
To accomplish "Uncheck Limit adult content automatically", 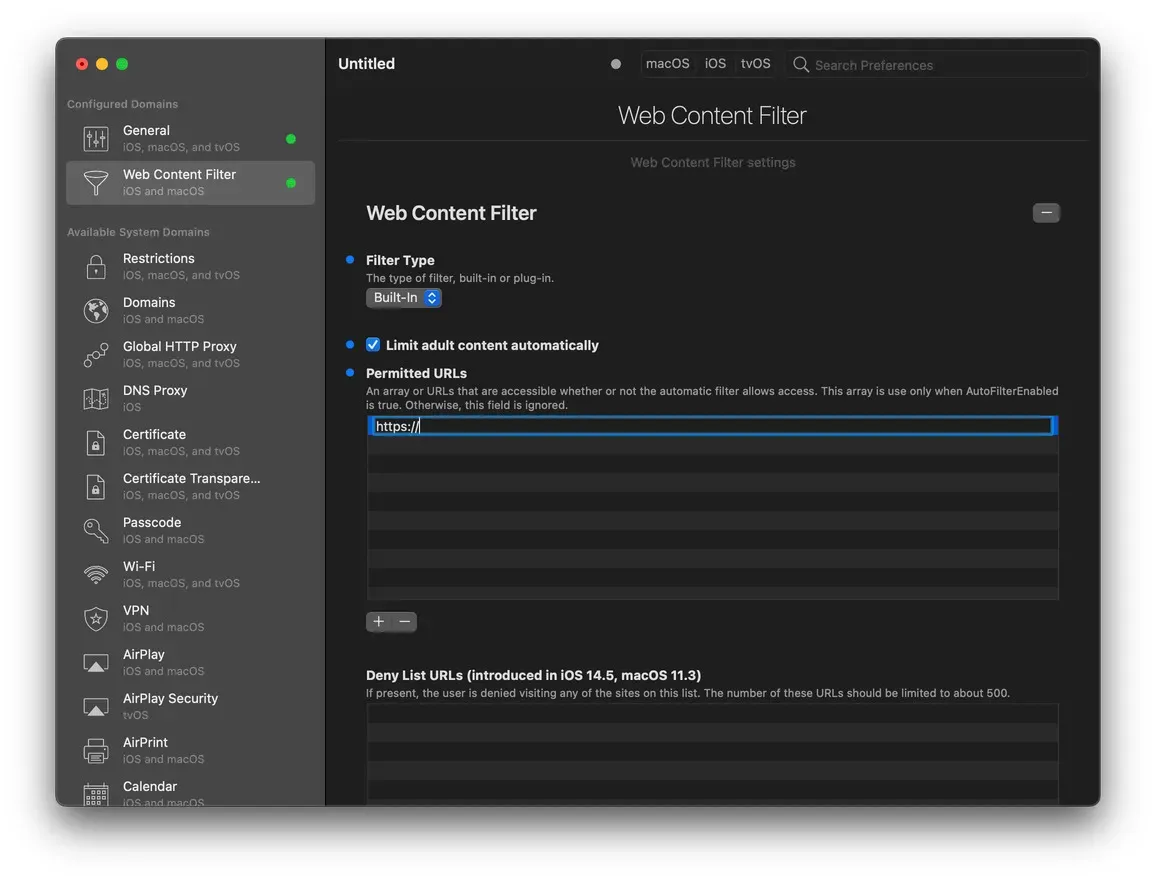I will coord(372,344).
